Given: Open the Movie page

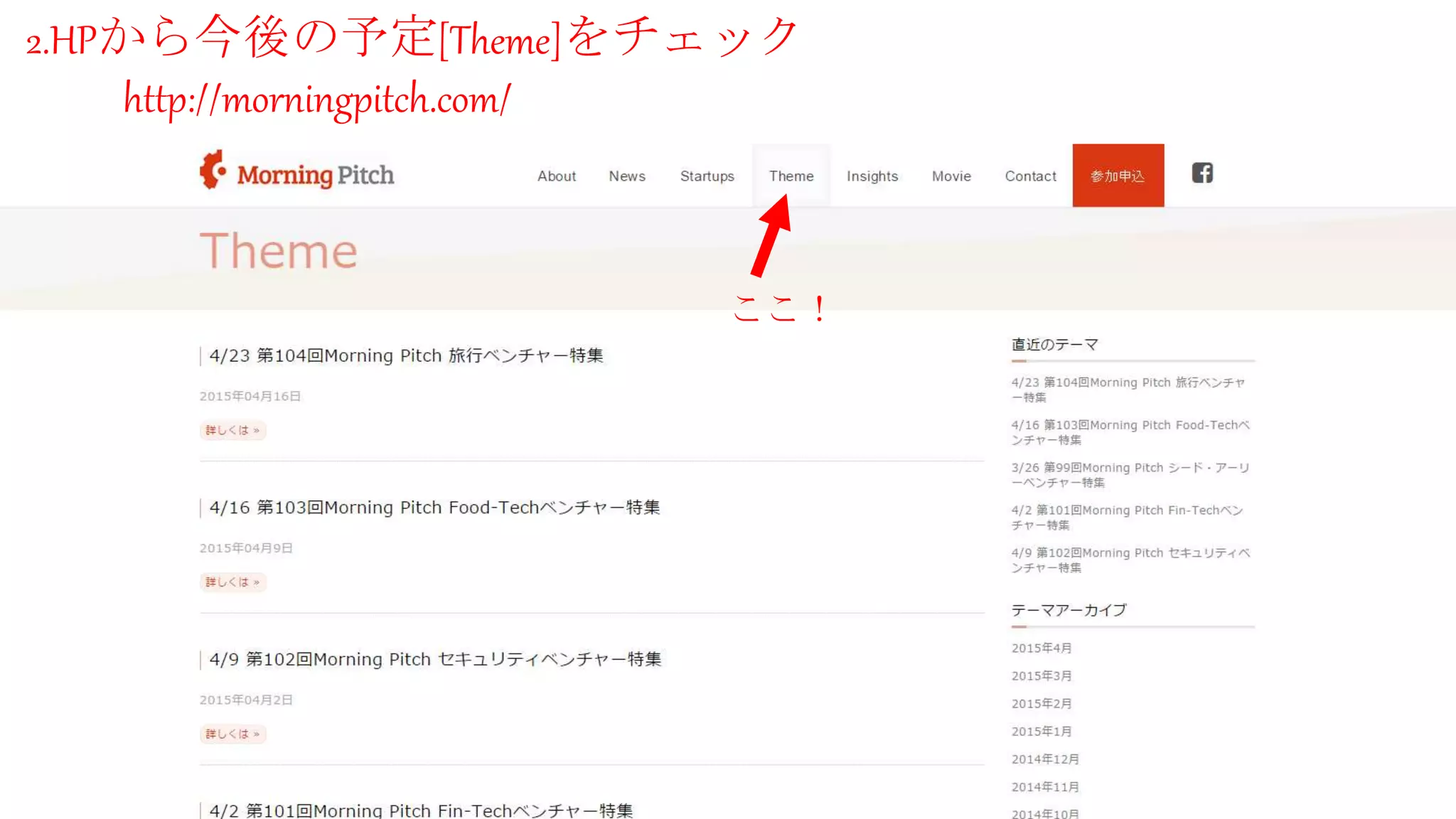Looking at the screenshot, I should 951,176.
